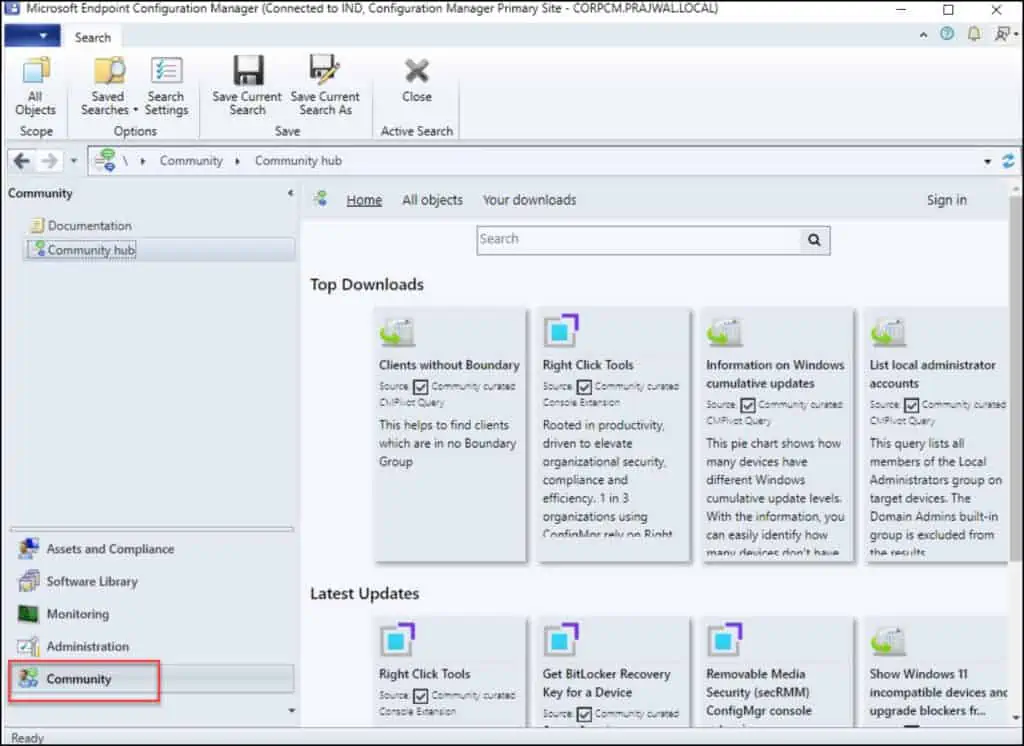
Task: Open the Assets and Compliance workspace
Action: 151,549
